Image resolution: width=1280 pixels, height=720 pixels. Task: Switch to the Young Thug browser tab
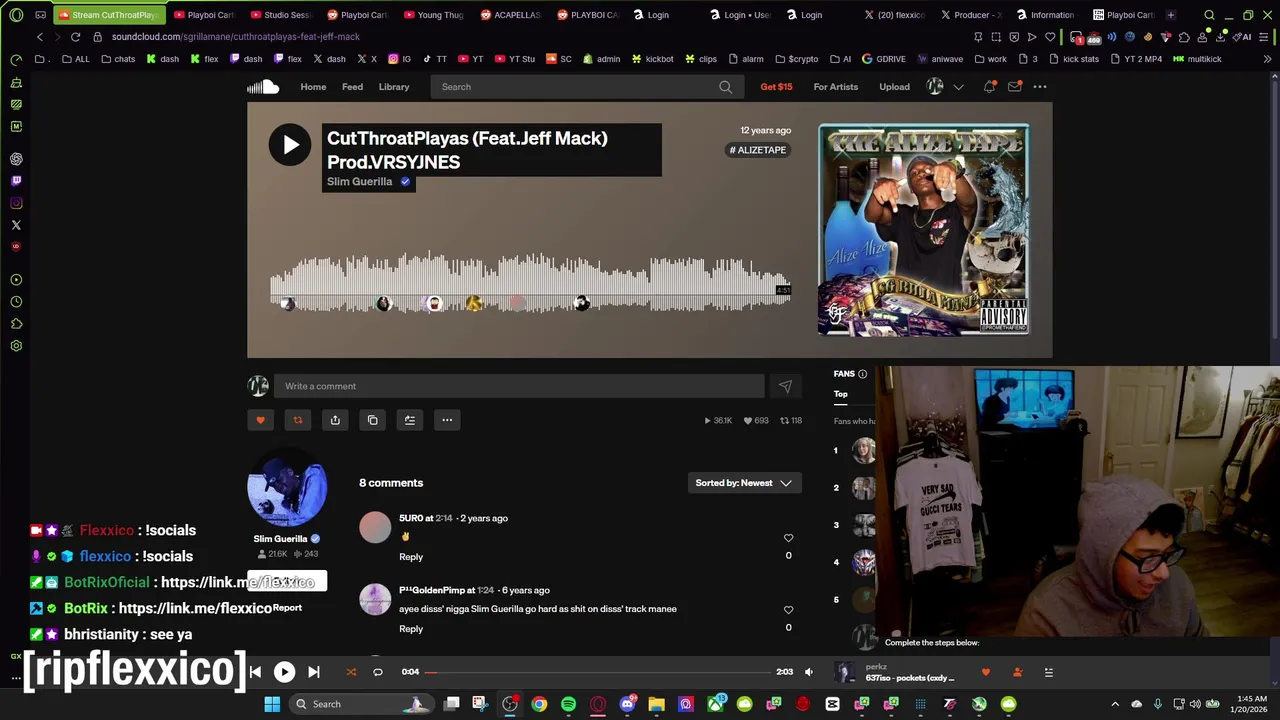click(432, 15)
